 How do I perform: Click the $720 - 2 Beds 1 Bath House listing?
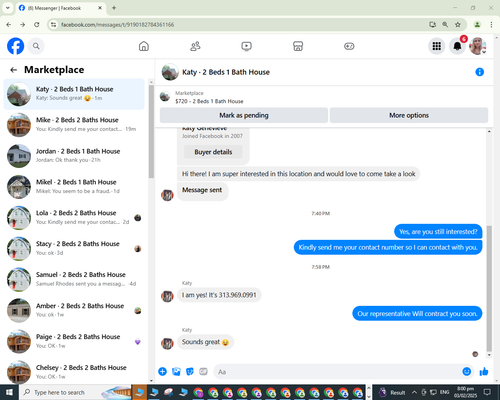tap(209, 101)
